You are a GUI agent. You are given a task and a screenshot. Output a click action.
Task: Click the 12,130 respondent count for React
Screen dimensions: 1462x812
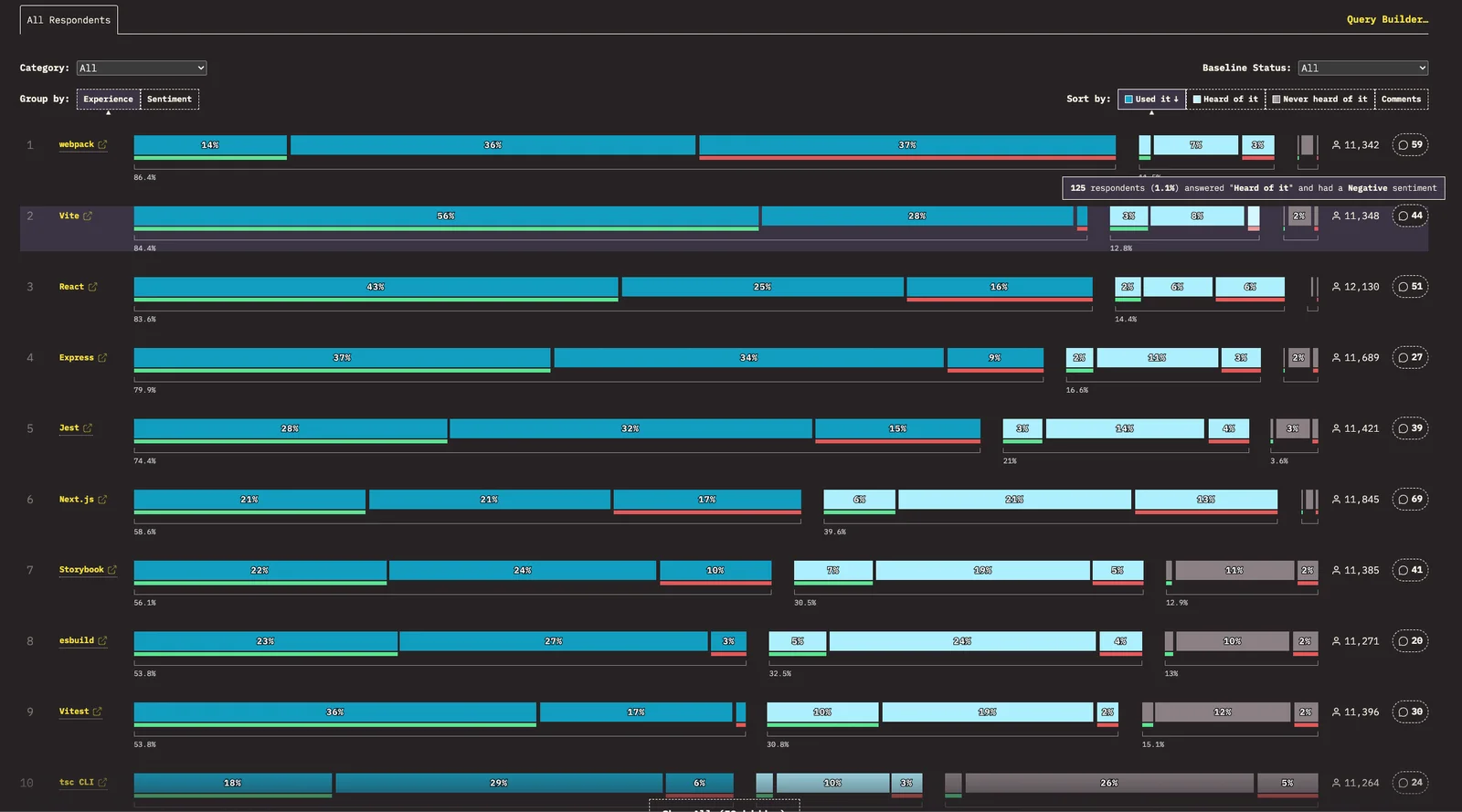(x=1356, y=287)
